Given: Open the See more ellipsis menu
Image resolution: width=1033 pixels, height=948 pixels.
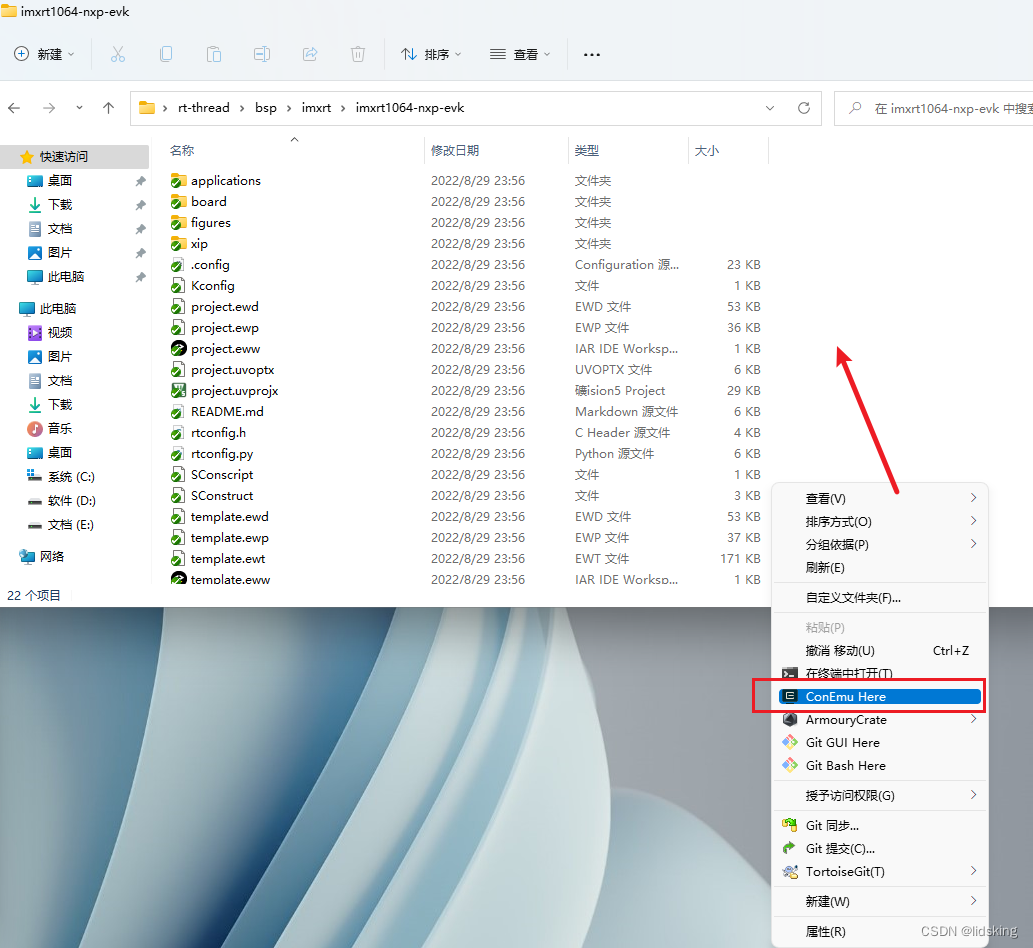Looking at the screenshot, I should 591,54.
